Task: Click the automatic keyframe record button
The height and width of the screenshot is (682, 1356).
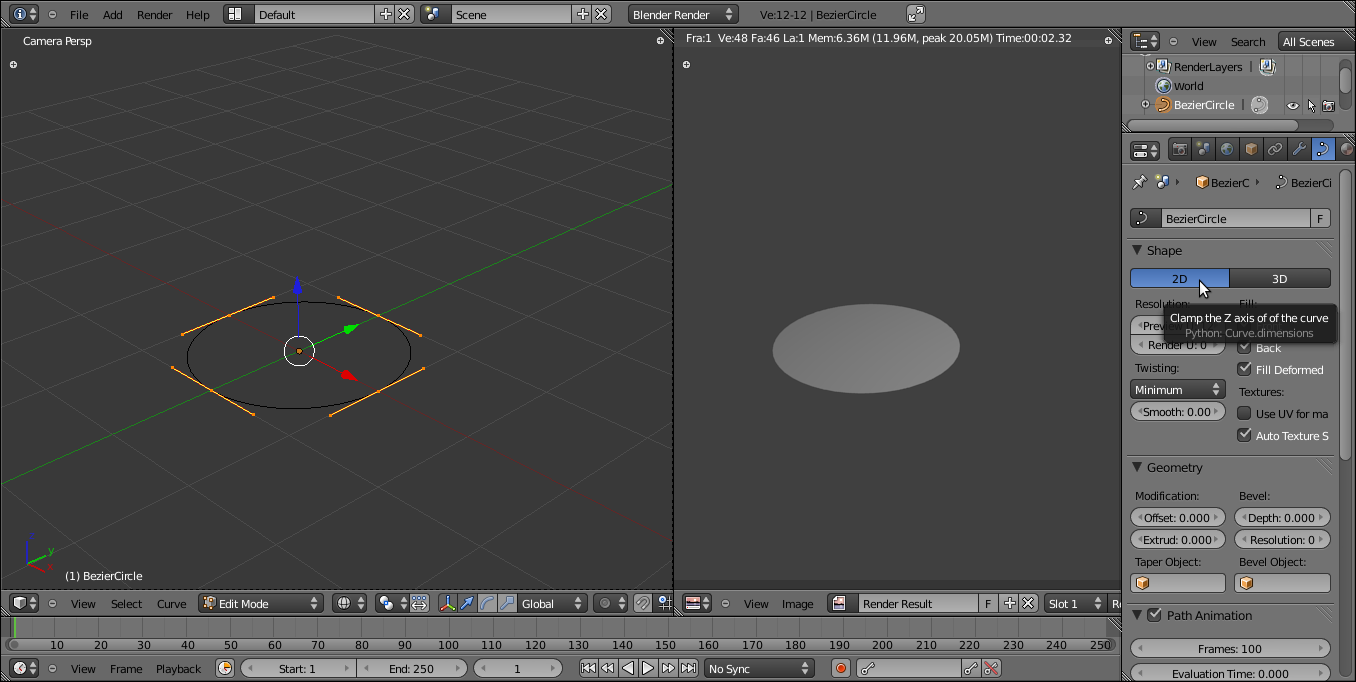Action: point(841,668)
